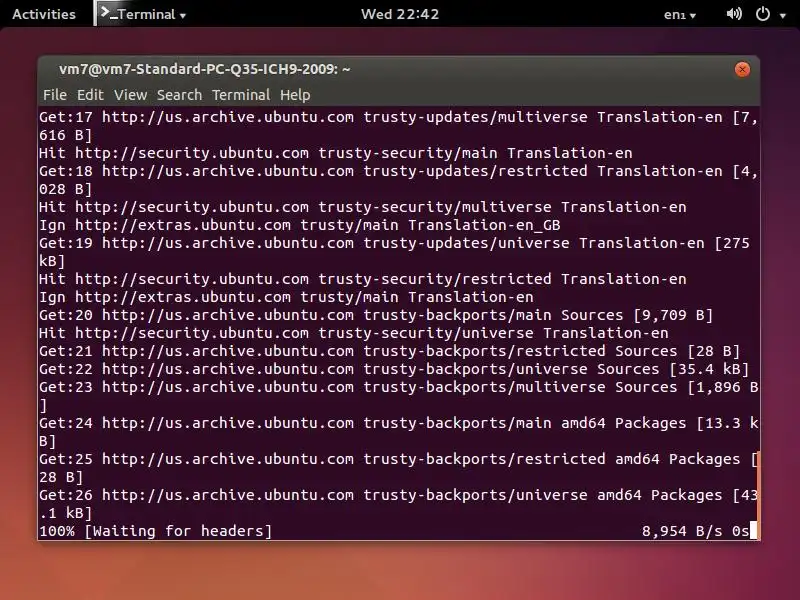Open the Edit menu
The image size is (800, 600).
tap(90, 95)
